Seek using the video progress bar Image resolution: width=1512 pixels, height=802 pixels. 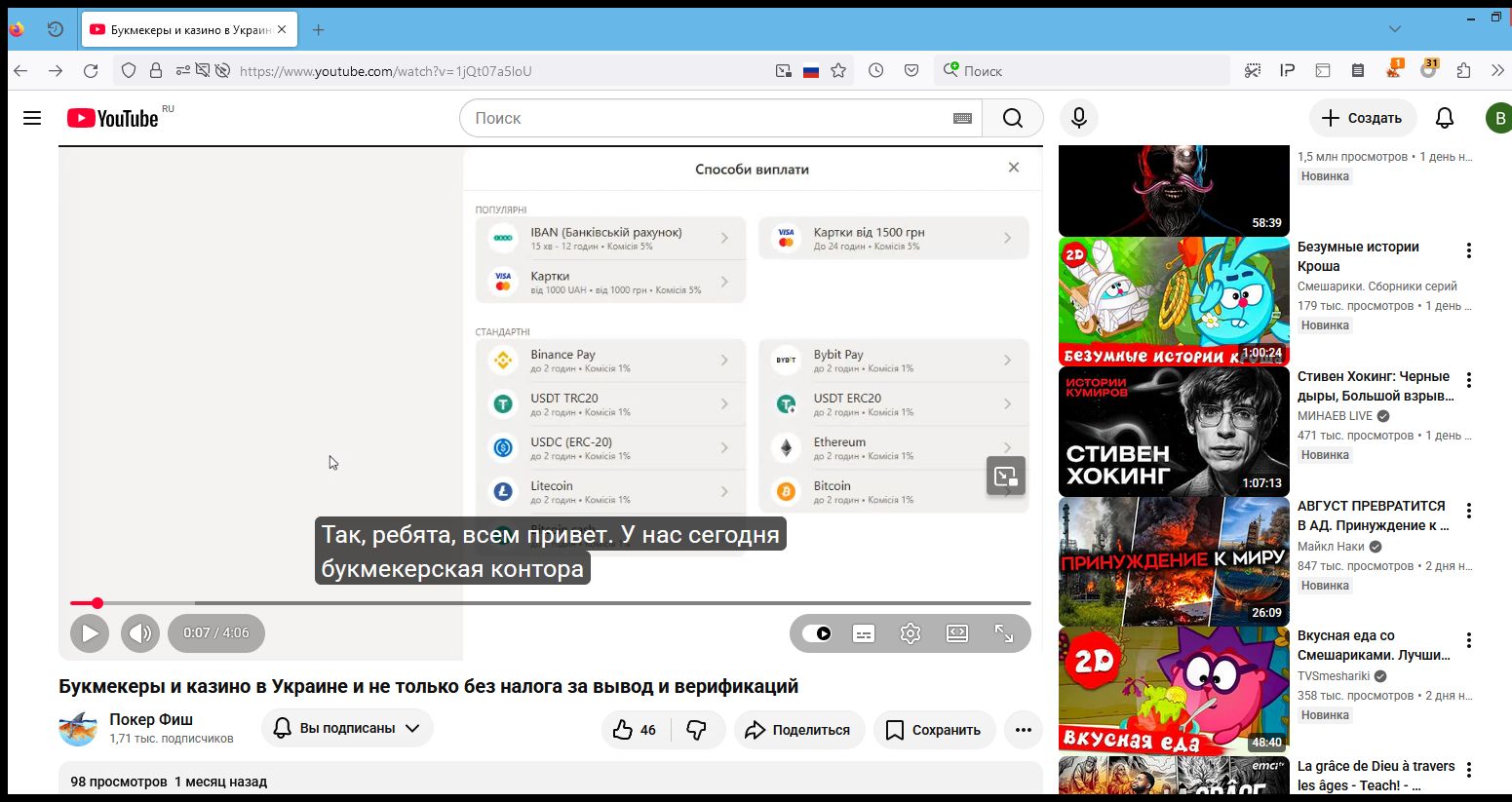point(551,603)
